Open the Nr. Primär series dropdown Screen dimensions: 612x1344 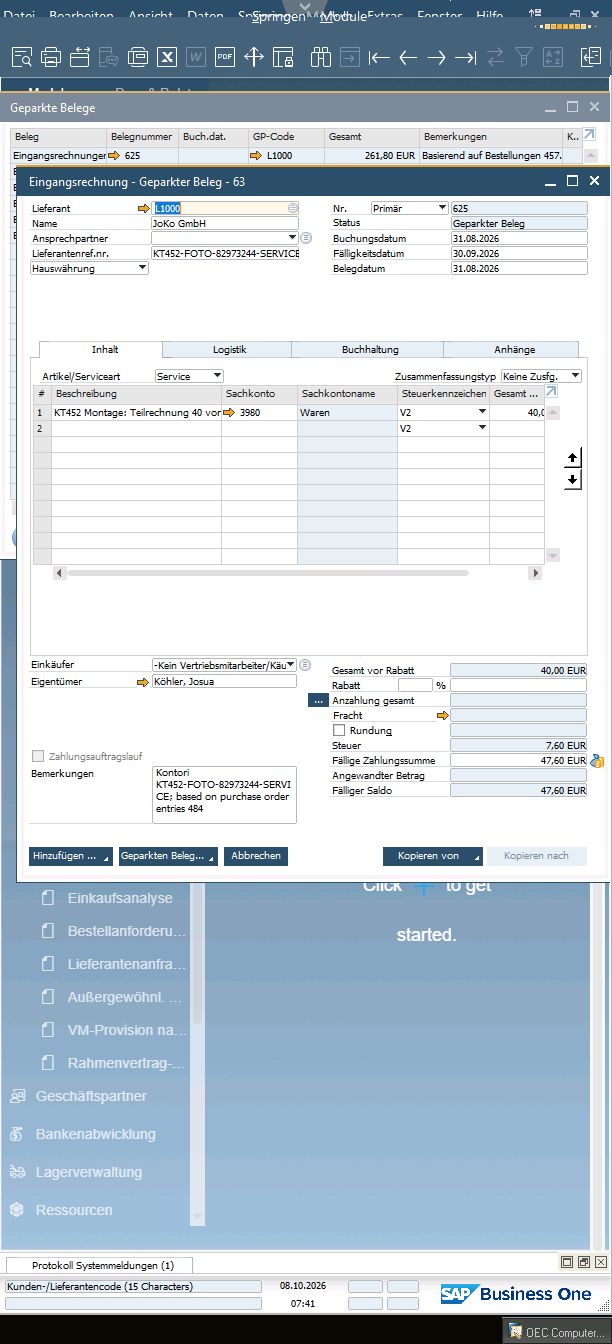443,208
